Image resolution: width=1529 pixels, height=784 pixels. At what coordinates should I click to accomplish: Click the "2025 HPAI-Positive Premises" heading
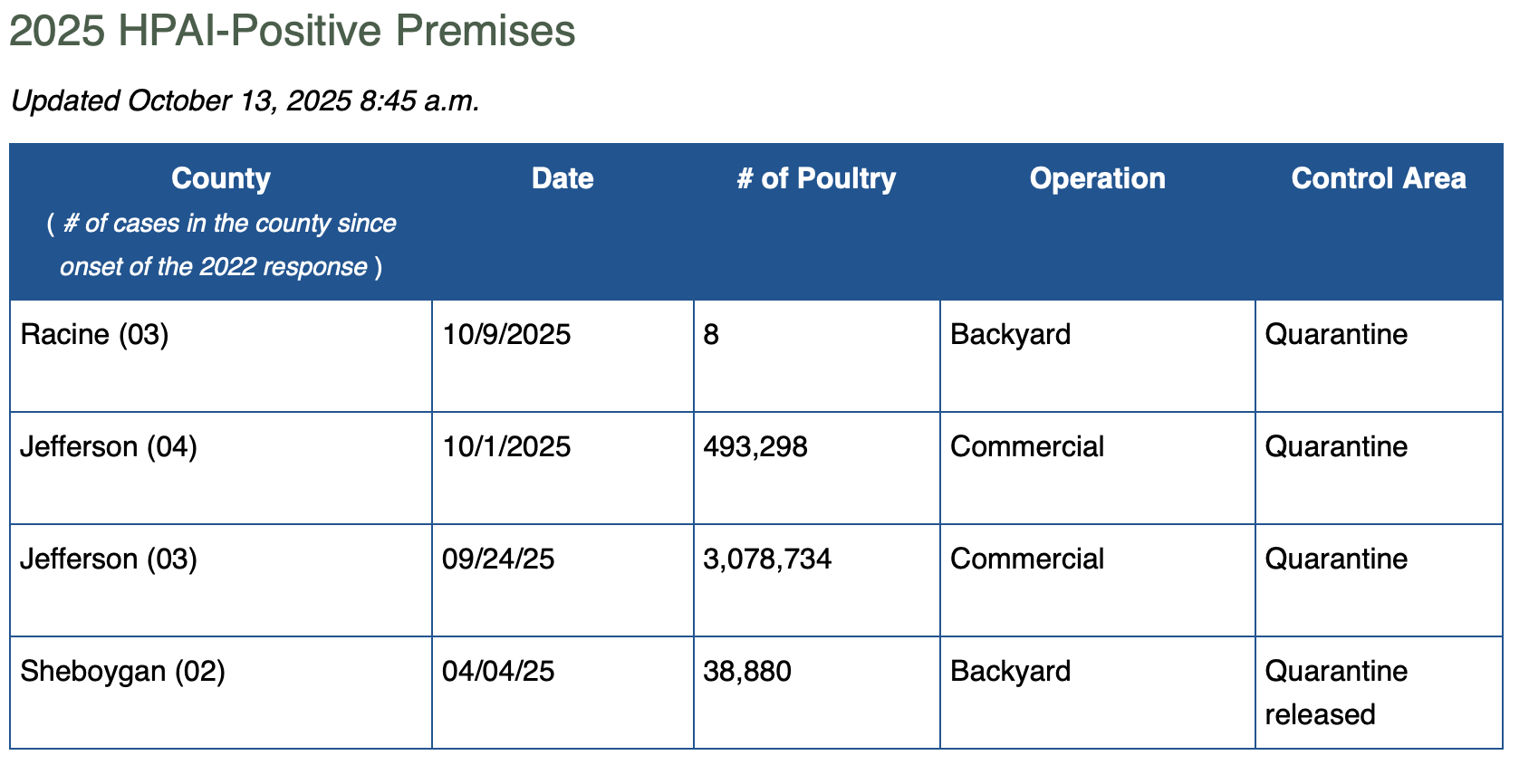point(292,32)
